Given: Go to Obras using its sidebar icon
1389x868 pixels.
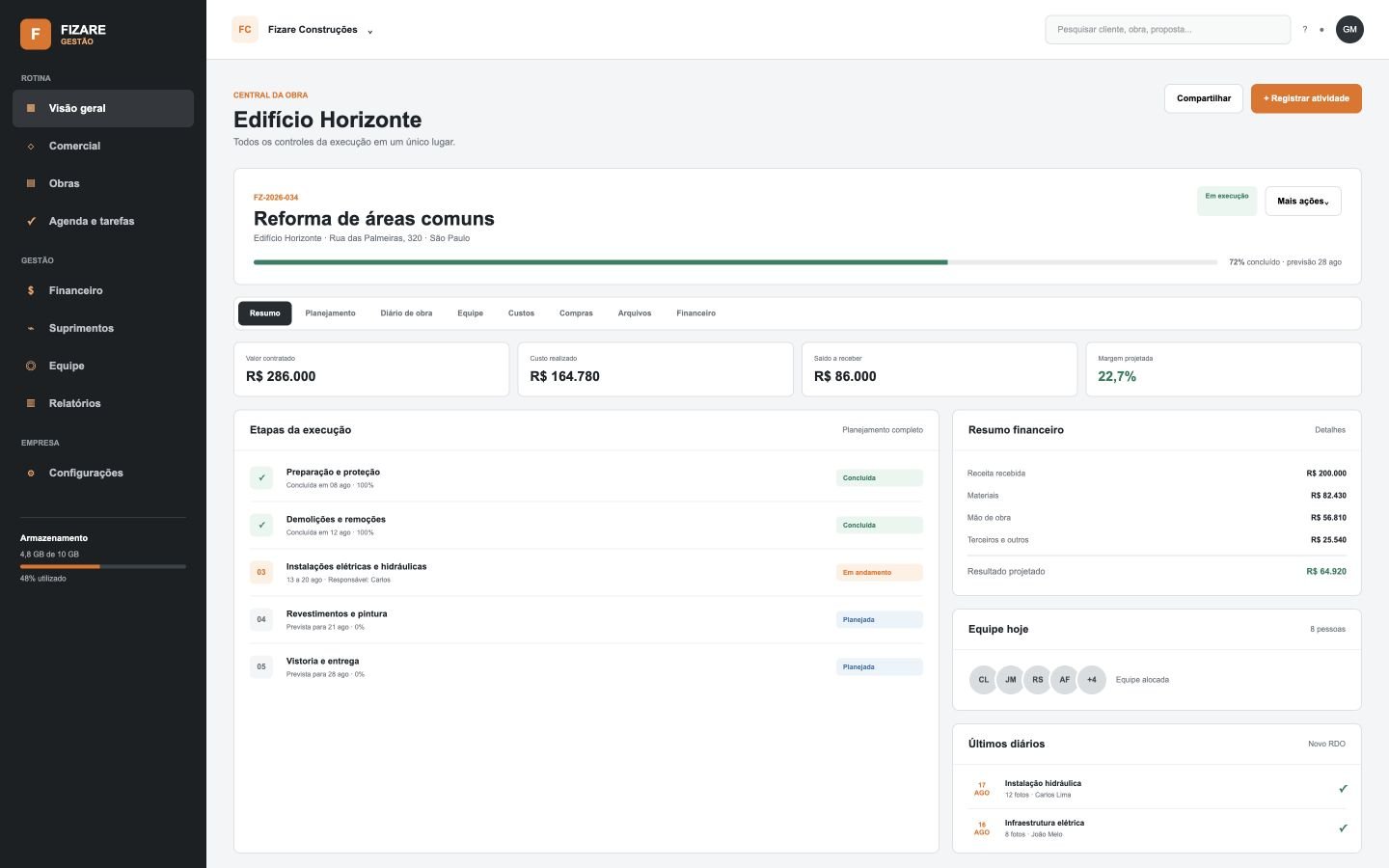Looking at the screenshot, I should pos(31,183).
